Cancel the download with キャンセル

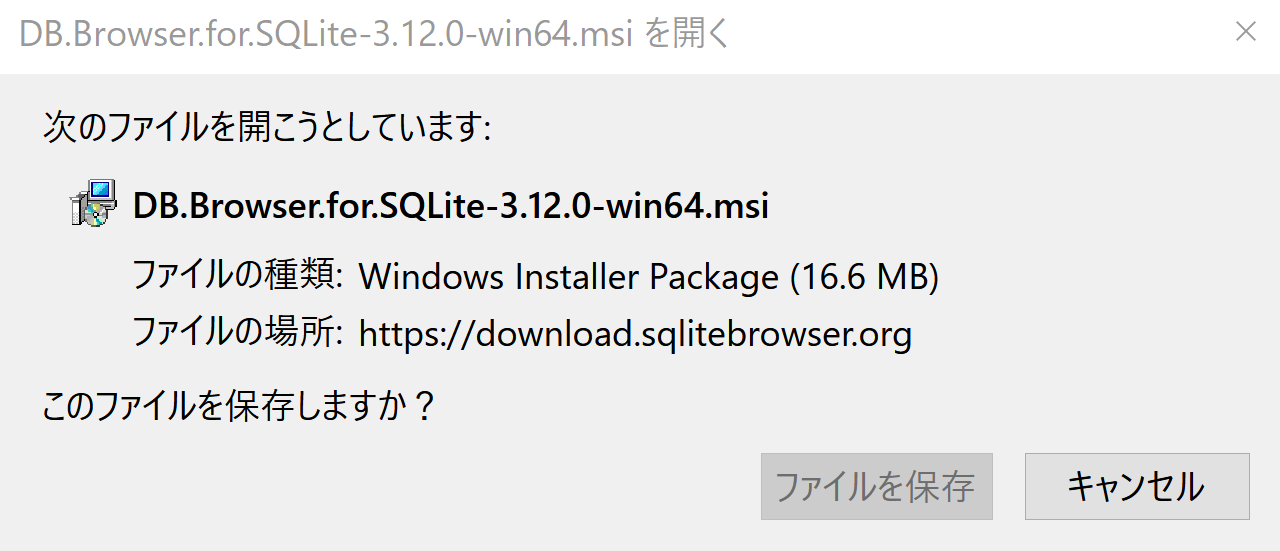coord(1137,487)
